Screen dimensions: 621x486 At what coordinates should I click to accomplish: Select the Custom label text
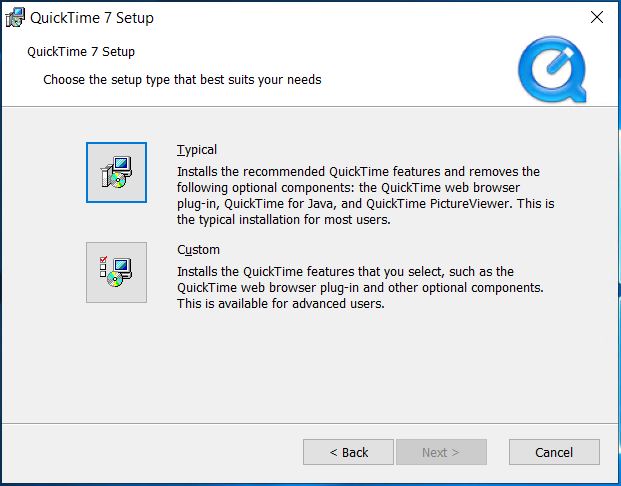coord(198,250)
